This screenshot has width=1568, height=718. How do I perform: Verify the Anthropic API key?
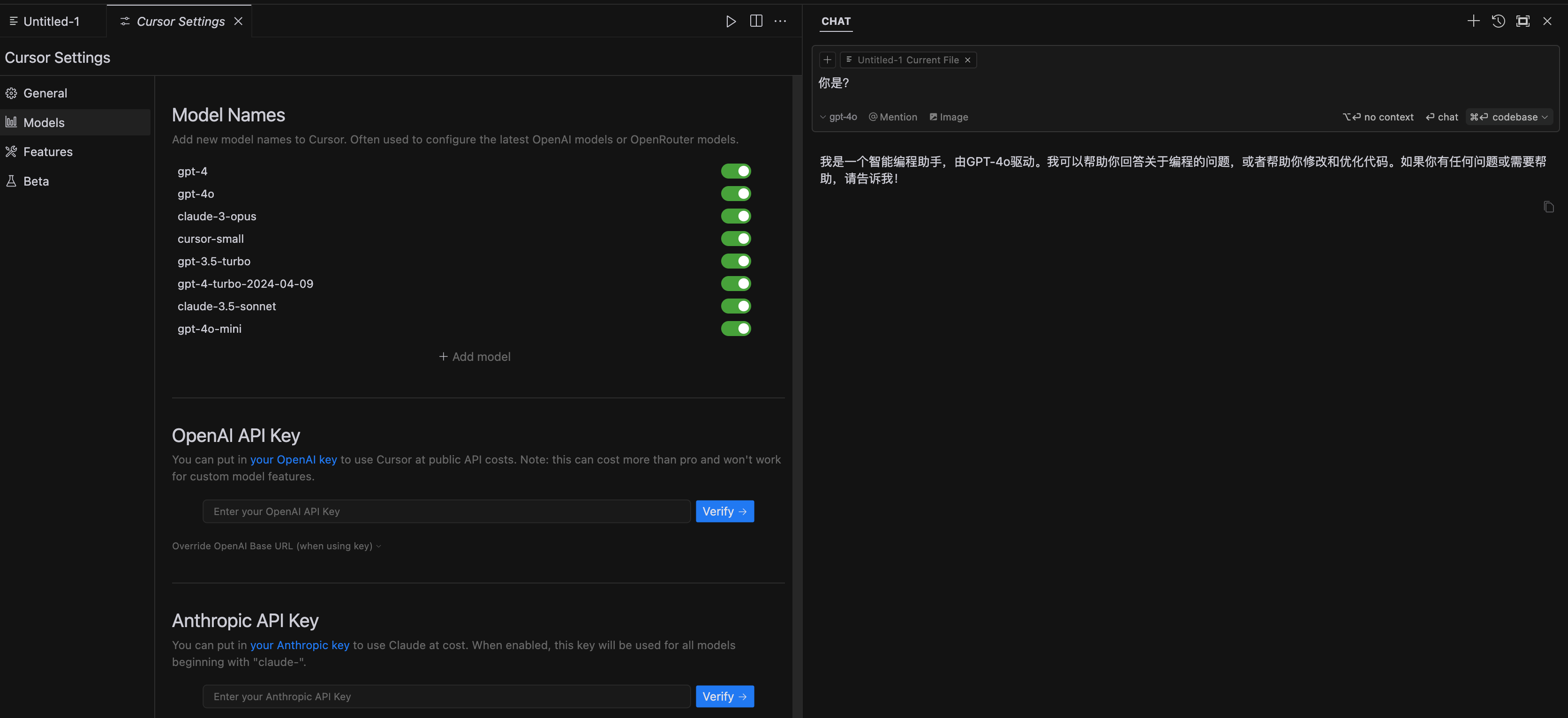coord(724,696)
